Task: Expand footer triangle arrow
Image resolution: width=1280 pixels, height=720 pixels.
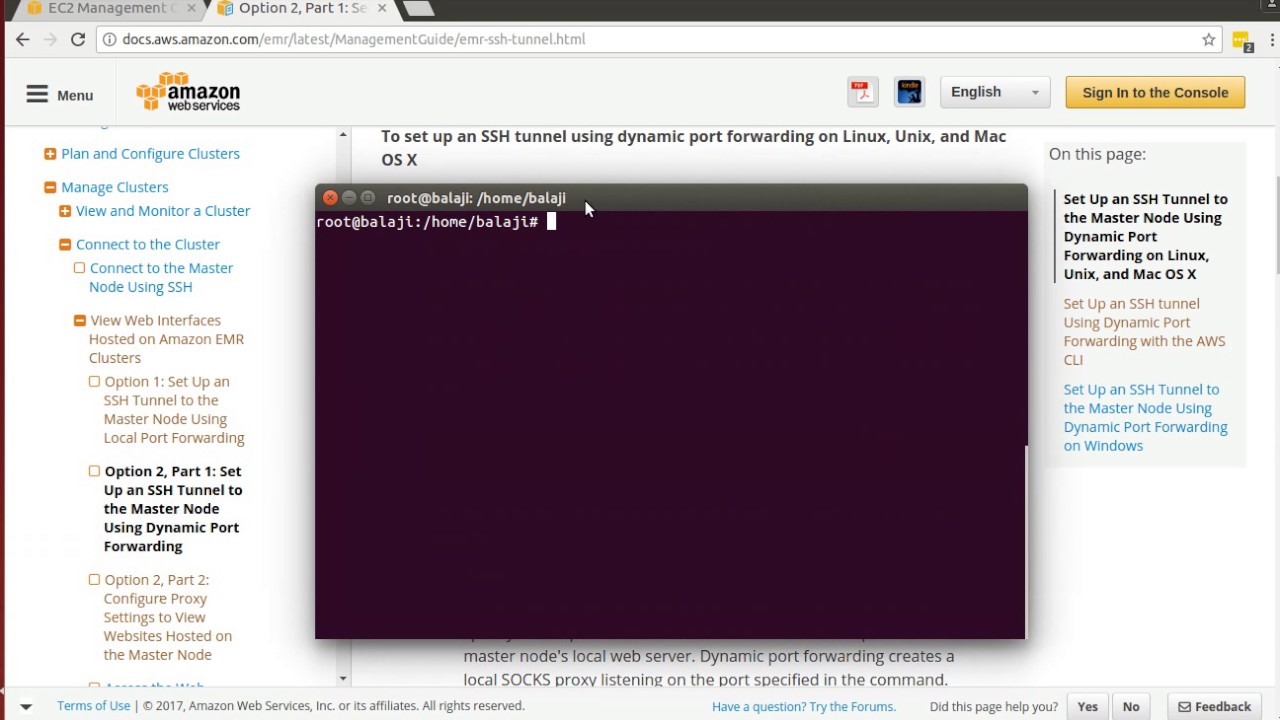Action: tap(26, 707)
